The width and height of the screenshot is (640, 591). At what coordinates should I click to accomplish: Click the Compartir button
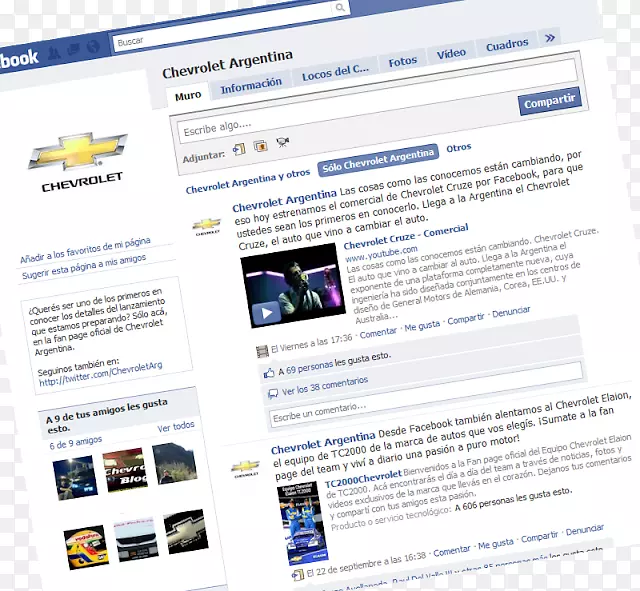point(549,101)
